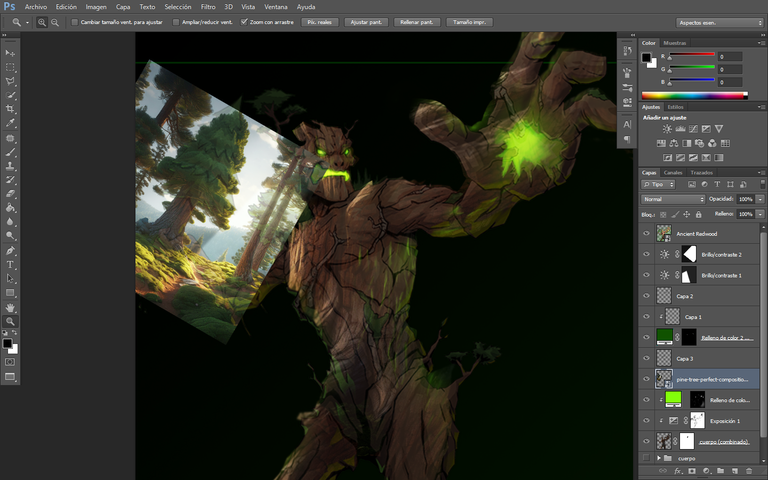
Task: Add a Levels adjustment
Action: pos(680,129)
